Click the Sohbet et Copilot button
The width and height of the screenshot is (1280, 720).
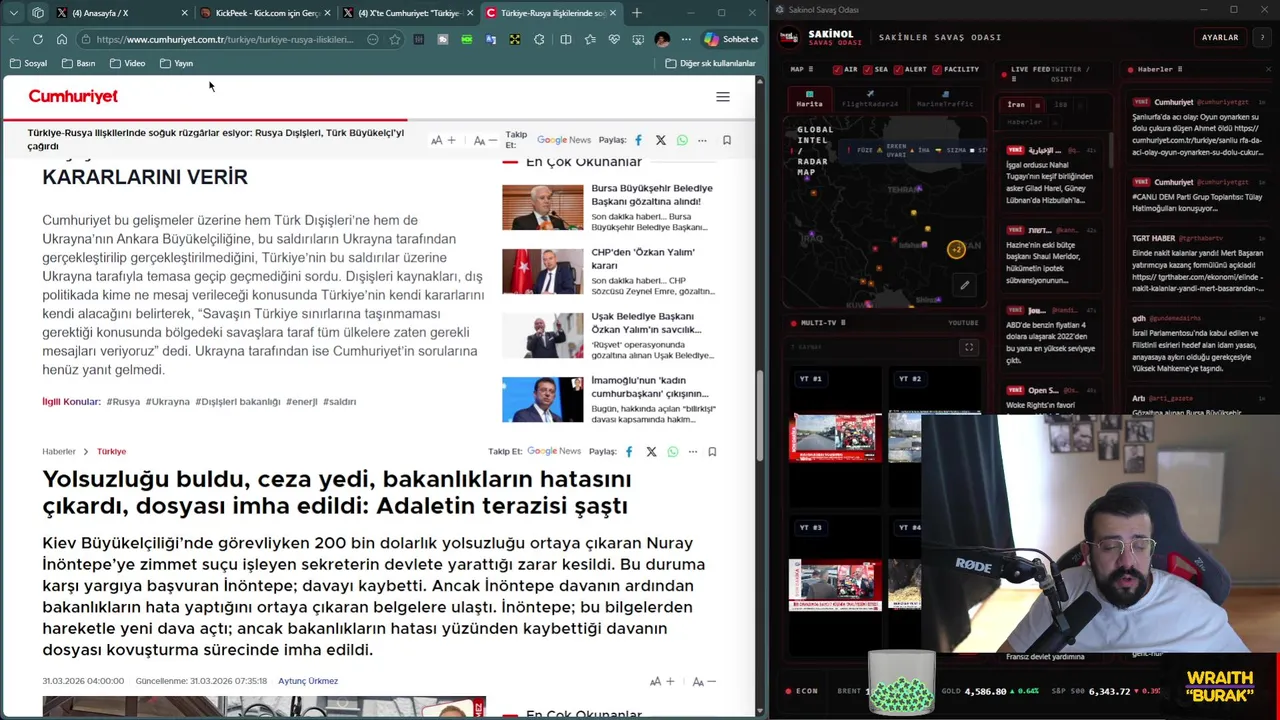731,39
